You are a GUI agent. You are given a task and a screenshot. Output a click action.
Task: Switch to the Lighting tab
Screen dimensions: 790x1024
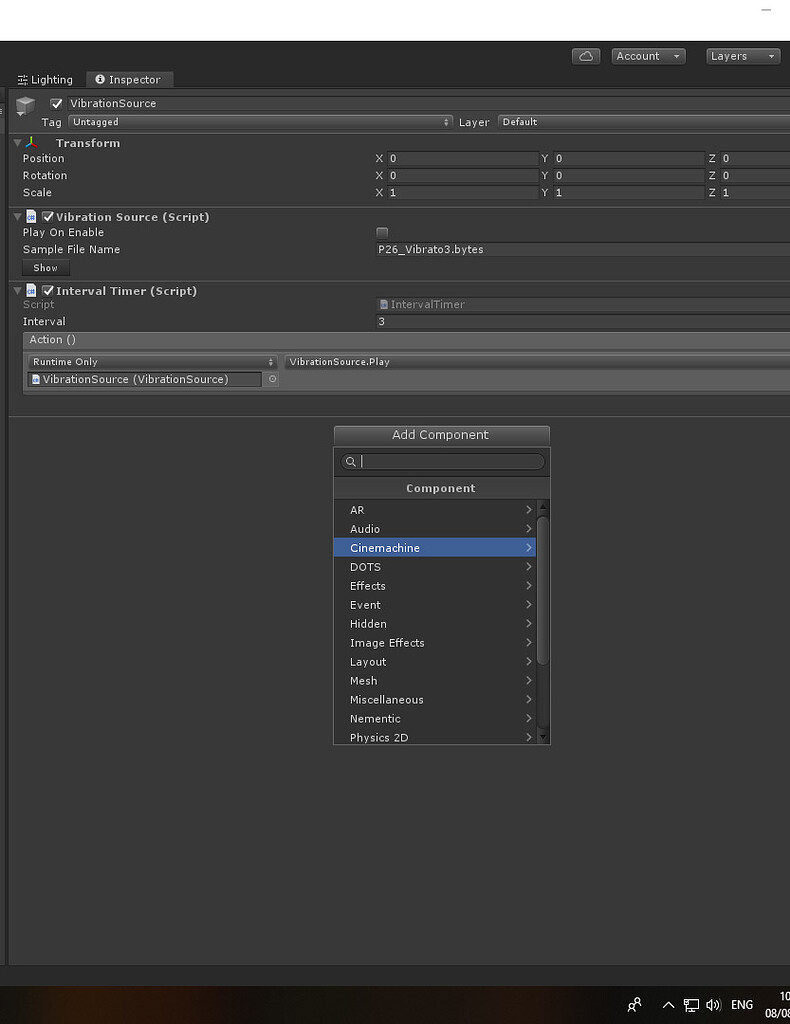tap(45, 80)
